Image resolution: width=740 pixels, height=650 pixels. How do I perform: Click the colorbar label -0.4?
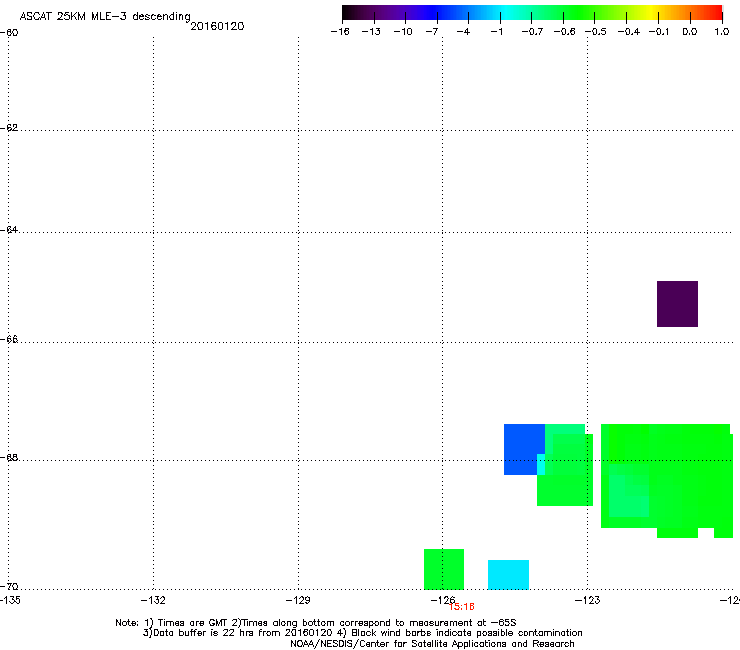pyautogui.click(x=629, y=32)
